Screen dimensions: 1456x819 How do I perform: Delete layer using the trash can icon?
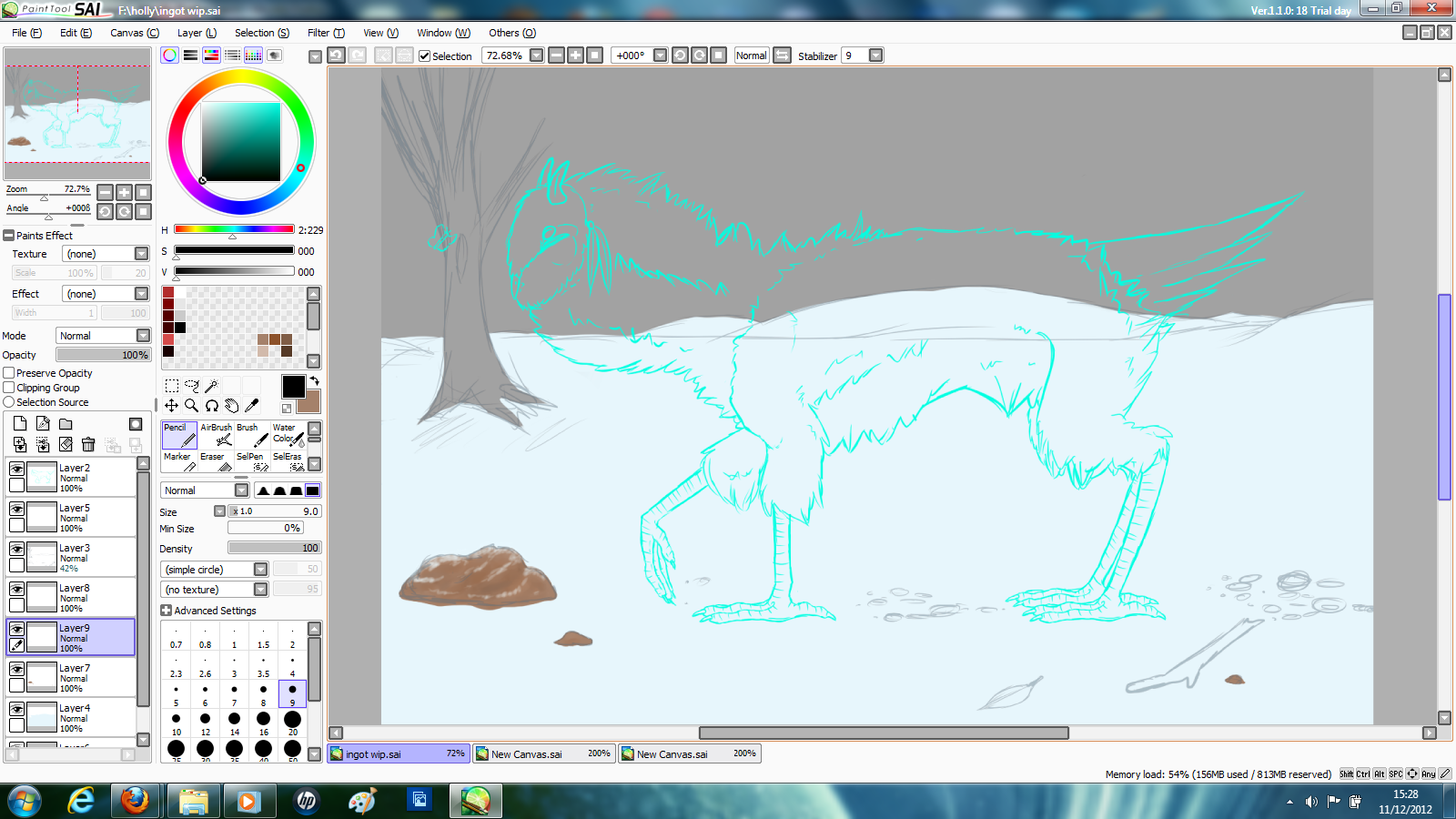(88, 444)
